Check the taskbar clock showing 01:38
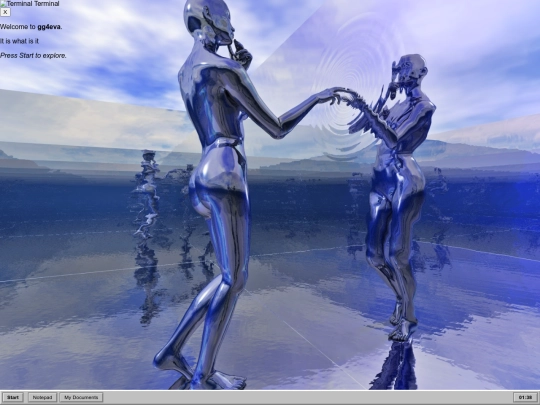Image resolution: width=540 pixels, height=405 pixels. 525,397
